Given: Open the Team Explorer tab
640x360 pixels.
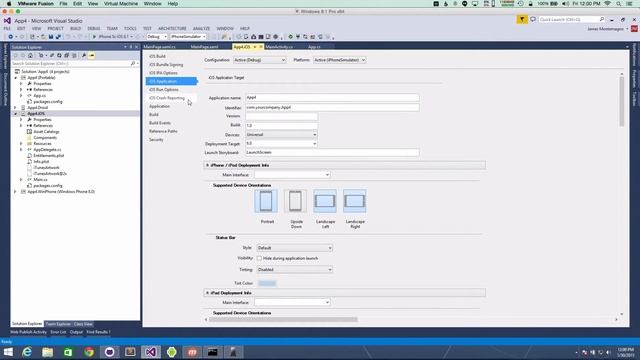Looking at the screenshot, I should [58, 324].
